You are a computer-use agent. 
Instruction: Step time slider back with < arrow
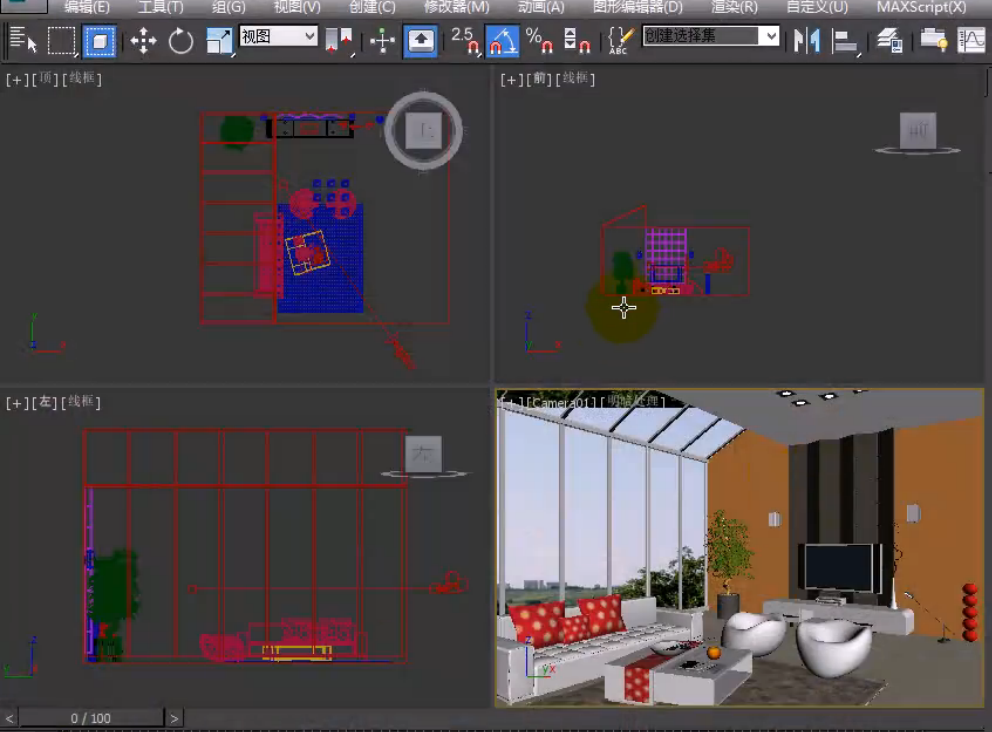pos(9,718)
